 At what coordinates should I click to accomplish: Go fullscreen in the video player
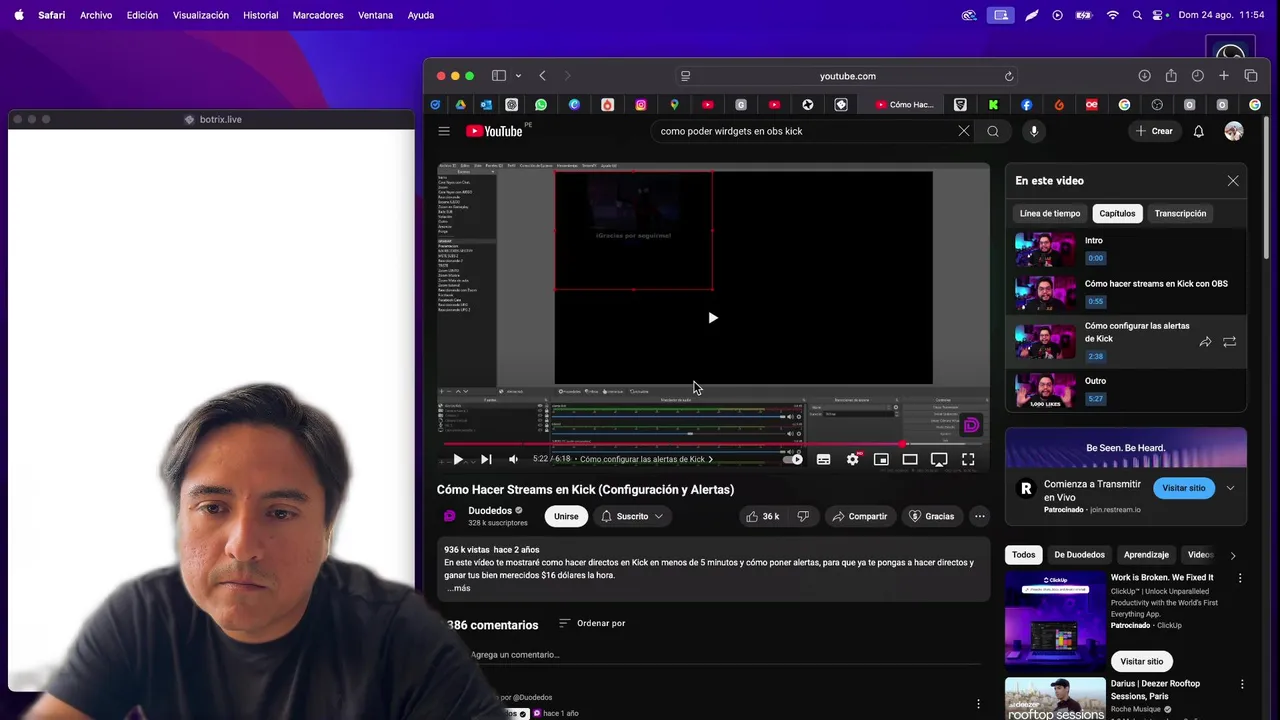tap(968, 459)
